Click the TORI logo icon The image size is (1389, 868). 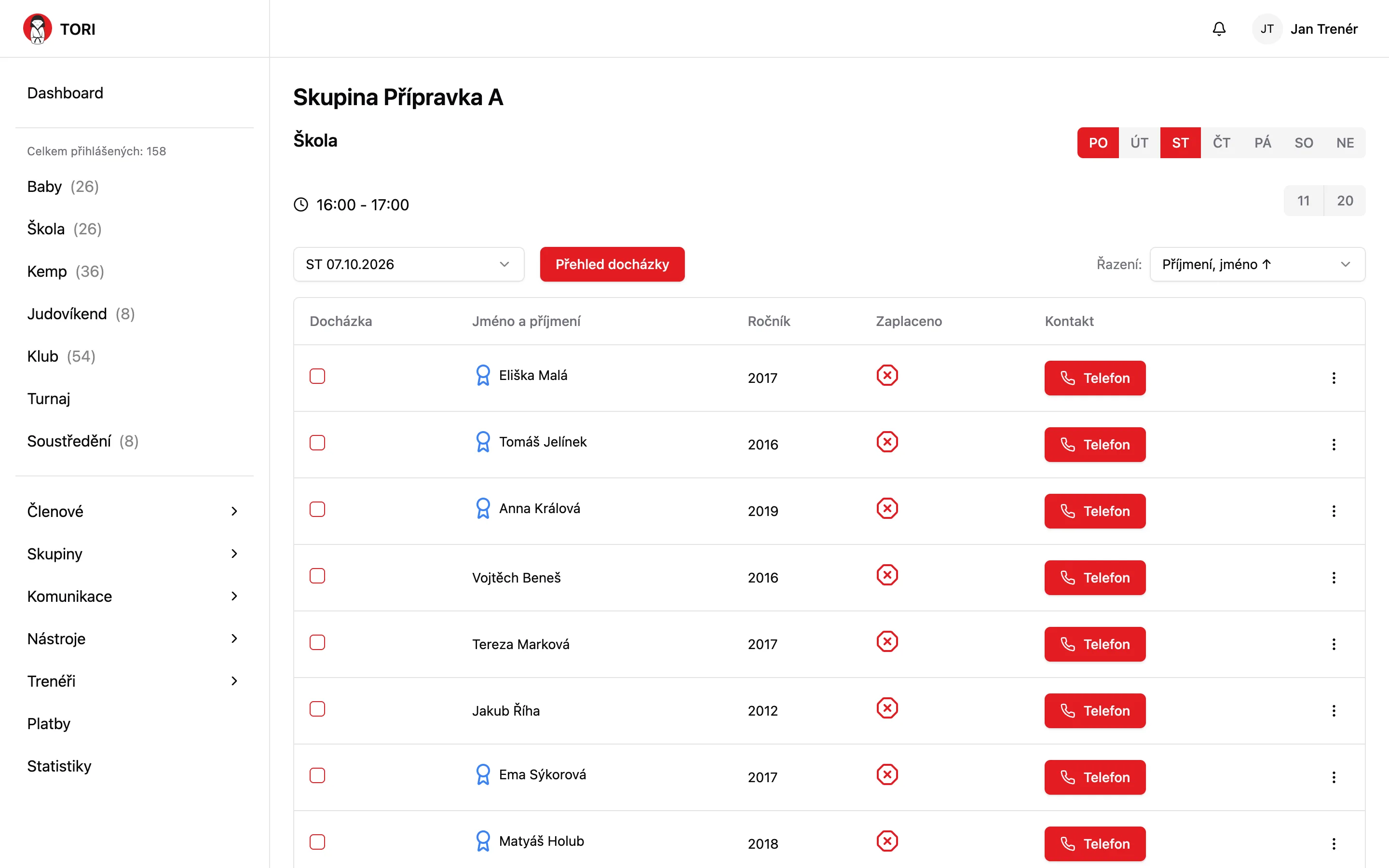(x=37, y=29)
